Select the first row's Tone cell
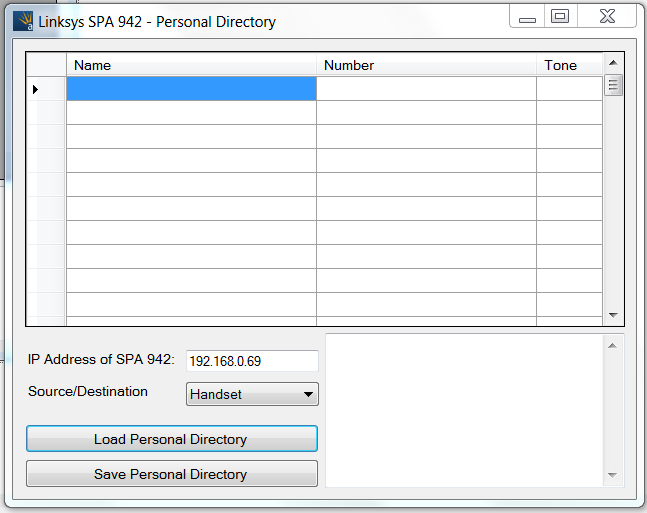Screen dimensions: 647x513 click(x=569, y=88)
